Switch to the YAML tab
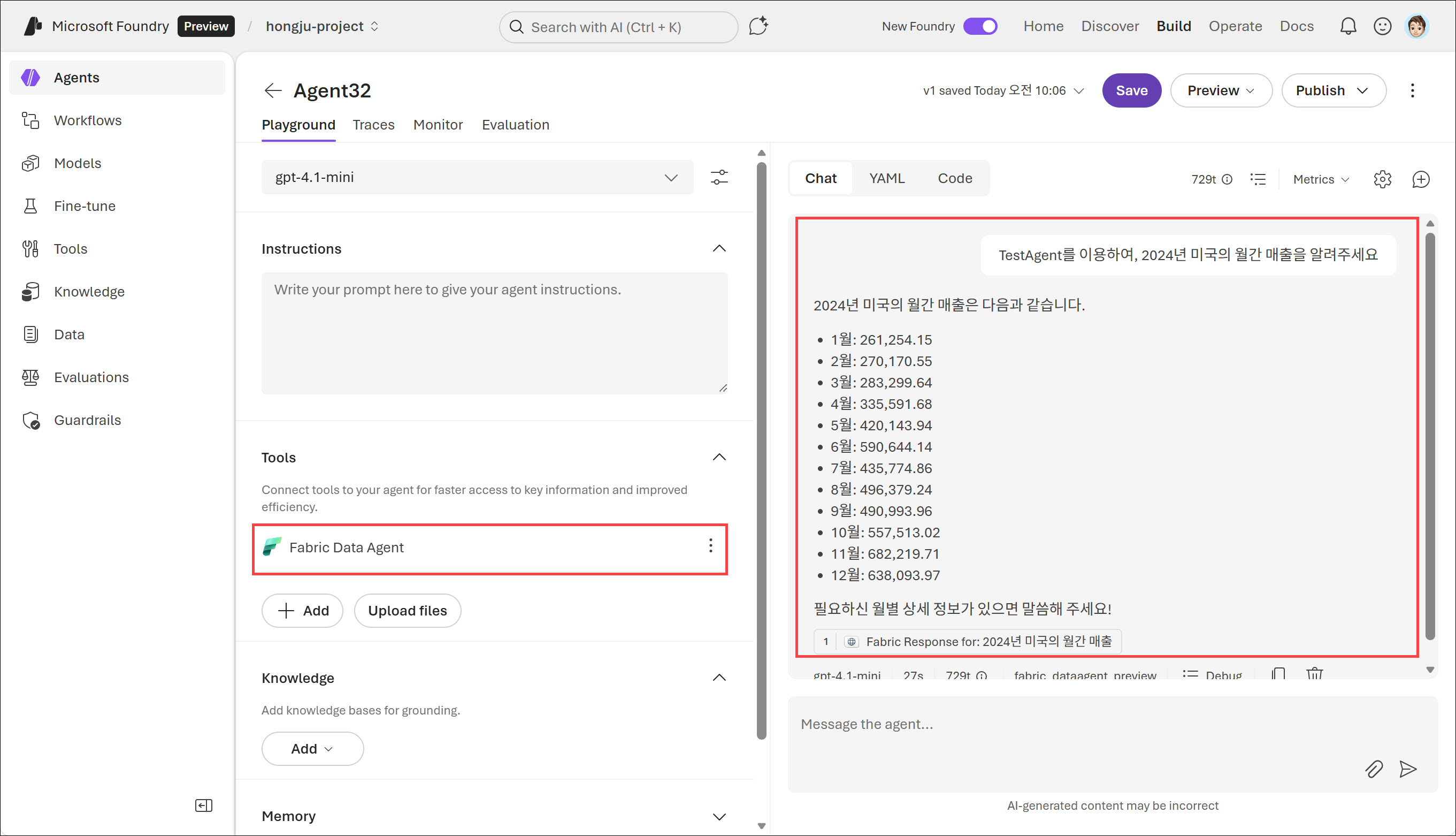 [x=886, y=179]
